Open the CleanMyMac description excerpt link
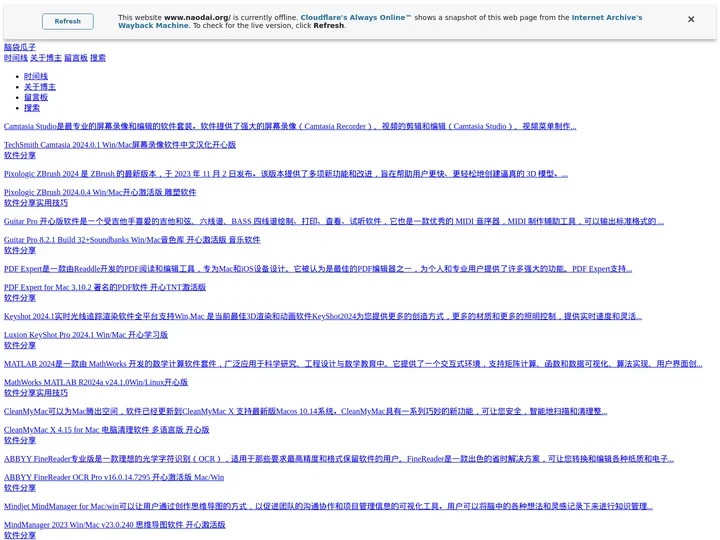Image resolution: width=720 pixels, height=540 pixels. 305,411
